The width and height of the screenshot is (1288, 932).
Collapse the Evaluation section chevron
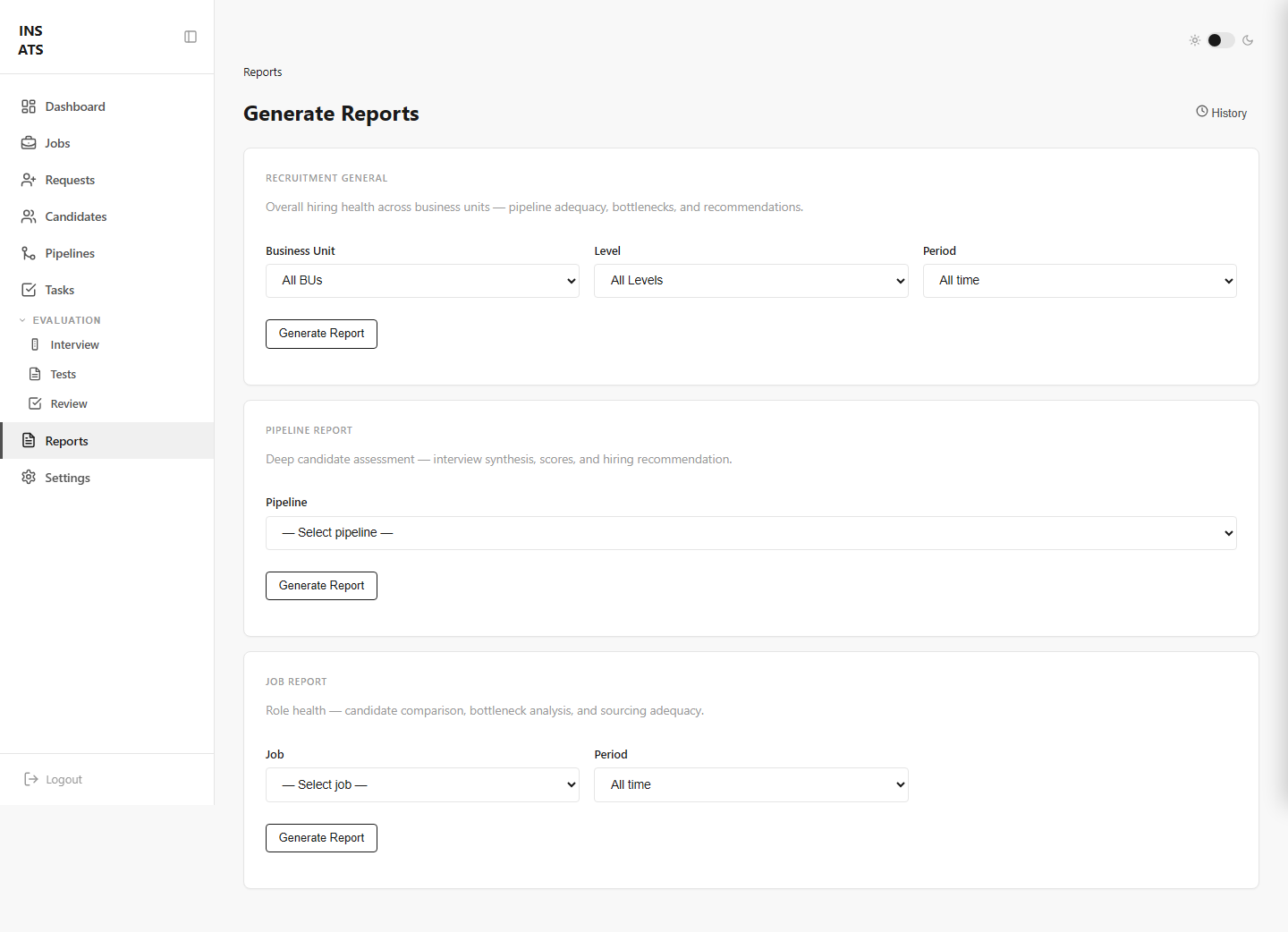pyautogui.click(x=22, y=320)
